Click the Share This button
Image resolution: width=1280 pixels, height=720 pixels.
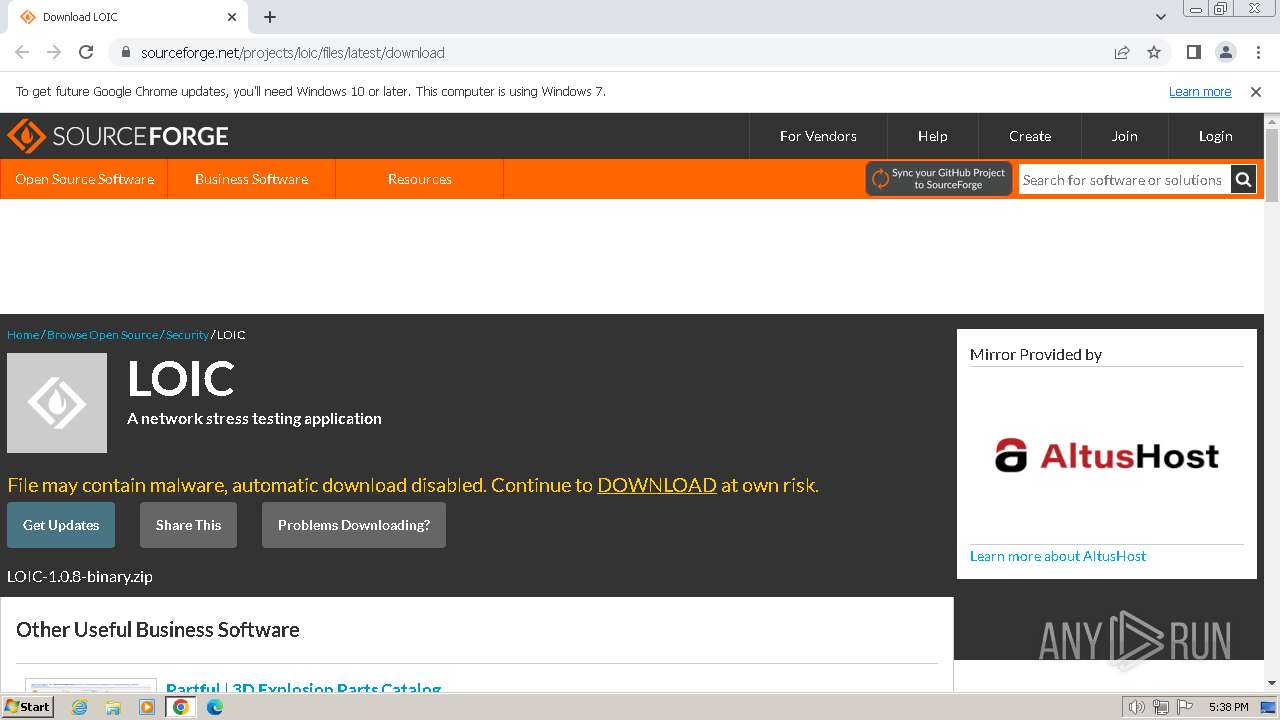pyautogui.click(x=188, y=525)
